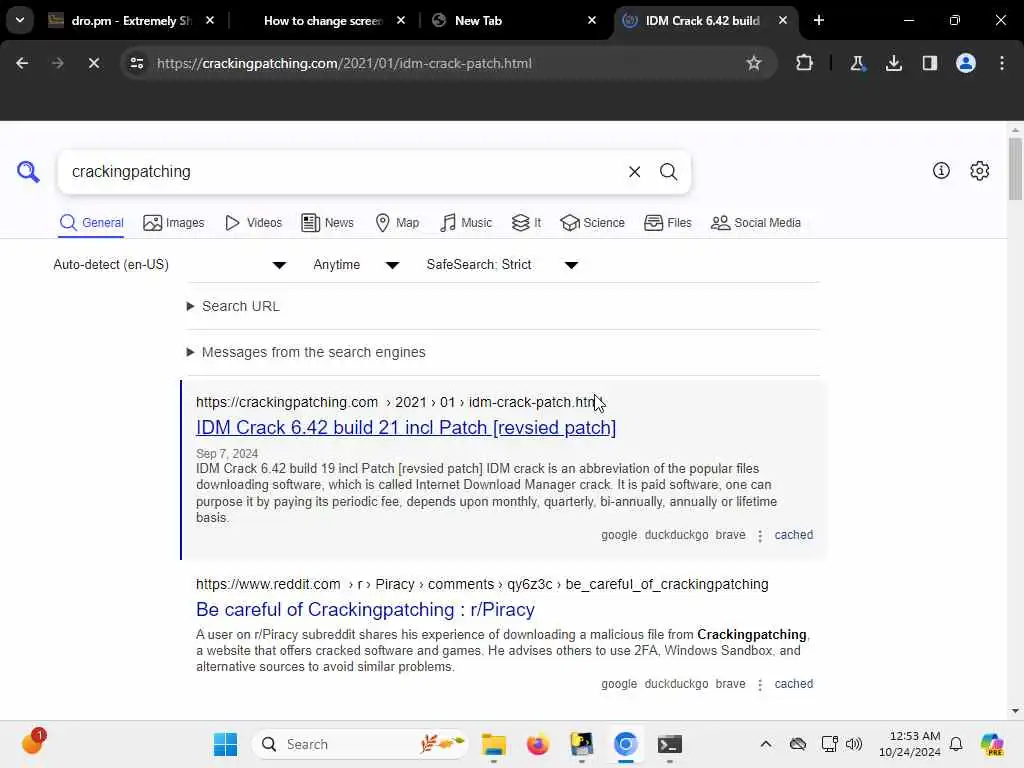Viewport: 1024px width, 768px height.
Task: Open the Auto-detect (en-US) language dropdown
Action: [170, 264]
